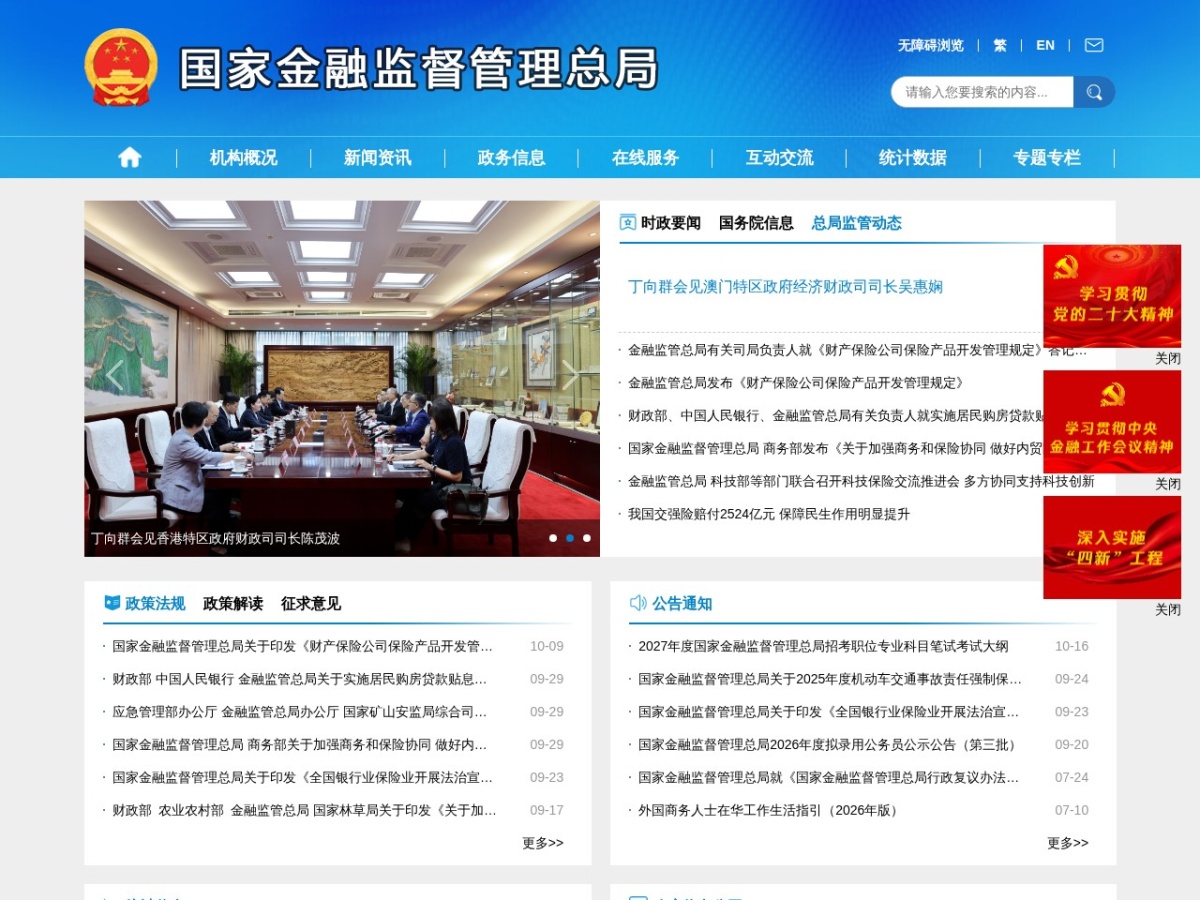Image resolution: width=1200 pixels, height=900 pixels.
Task: Open the mail envelope icon
Action: tap(1094, 45)
